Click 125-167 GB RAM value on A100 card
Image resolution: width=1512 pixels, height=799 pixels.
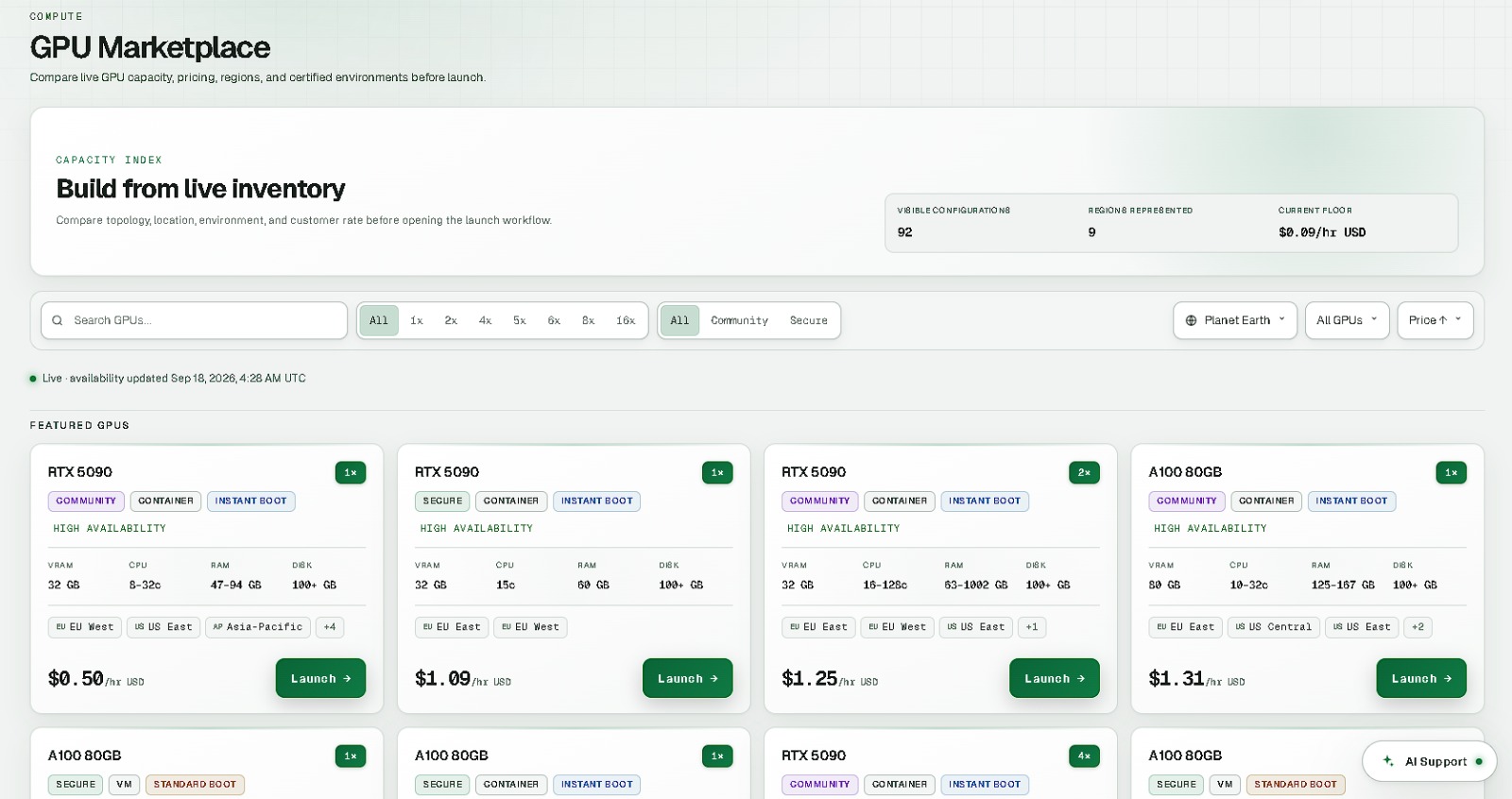[1343, 586]
